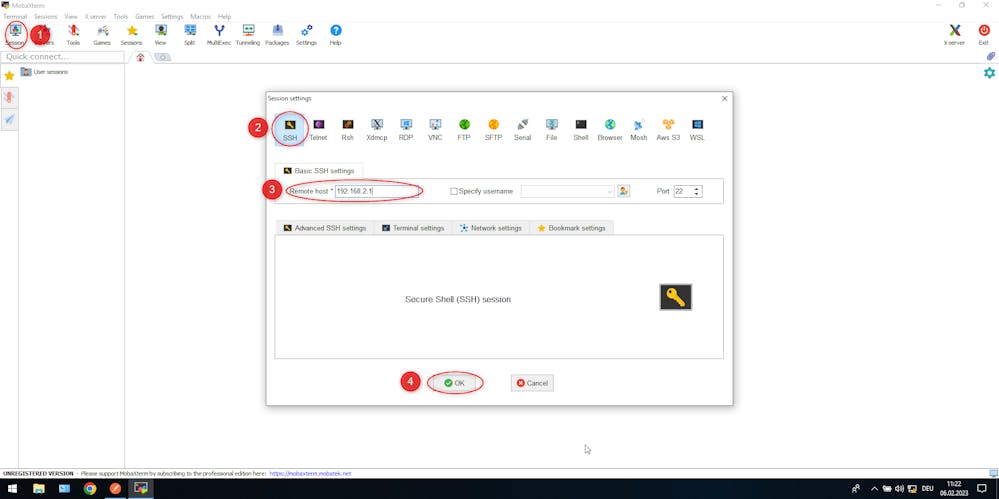This screenshot has height=499, width=999.
Task: Open the notification center icon
Action: point(982,489)
